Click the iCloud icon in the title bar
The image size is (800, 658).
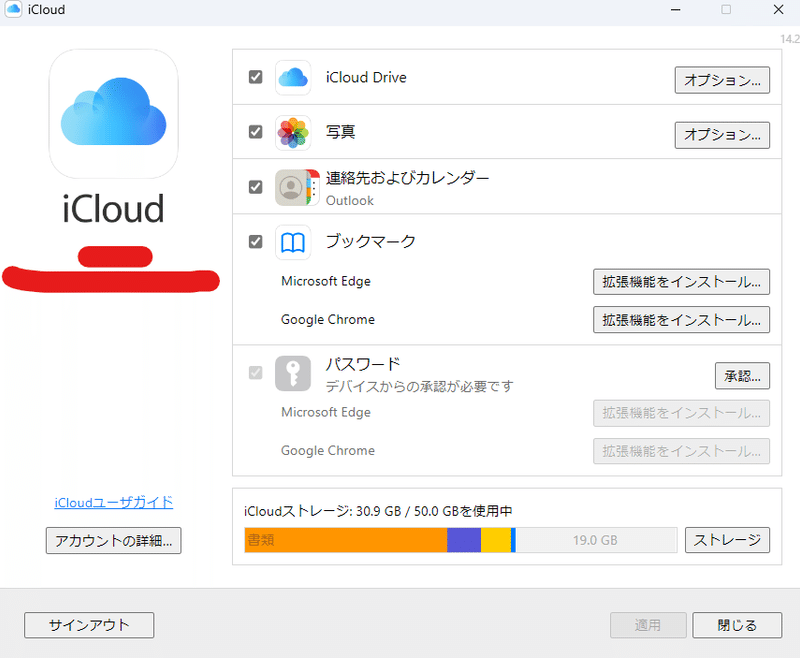coord(14,9)
